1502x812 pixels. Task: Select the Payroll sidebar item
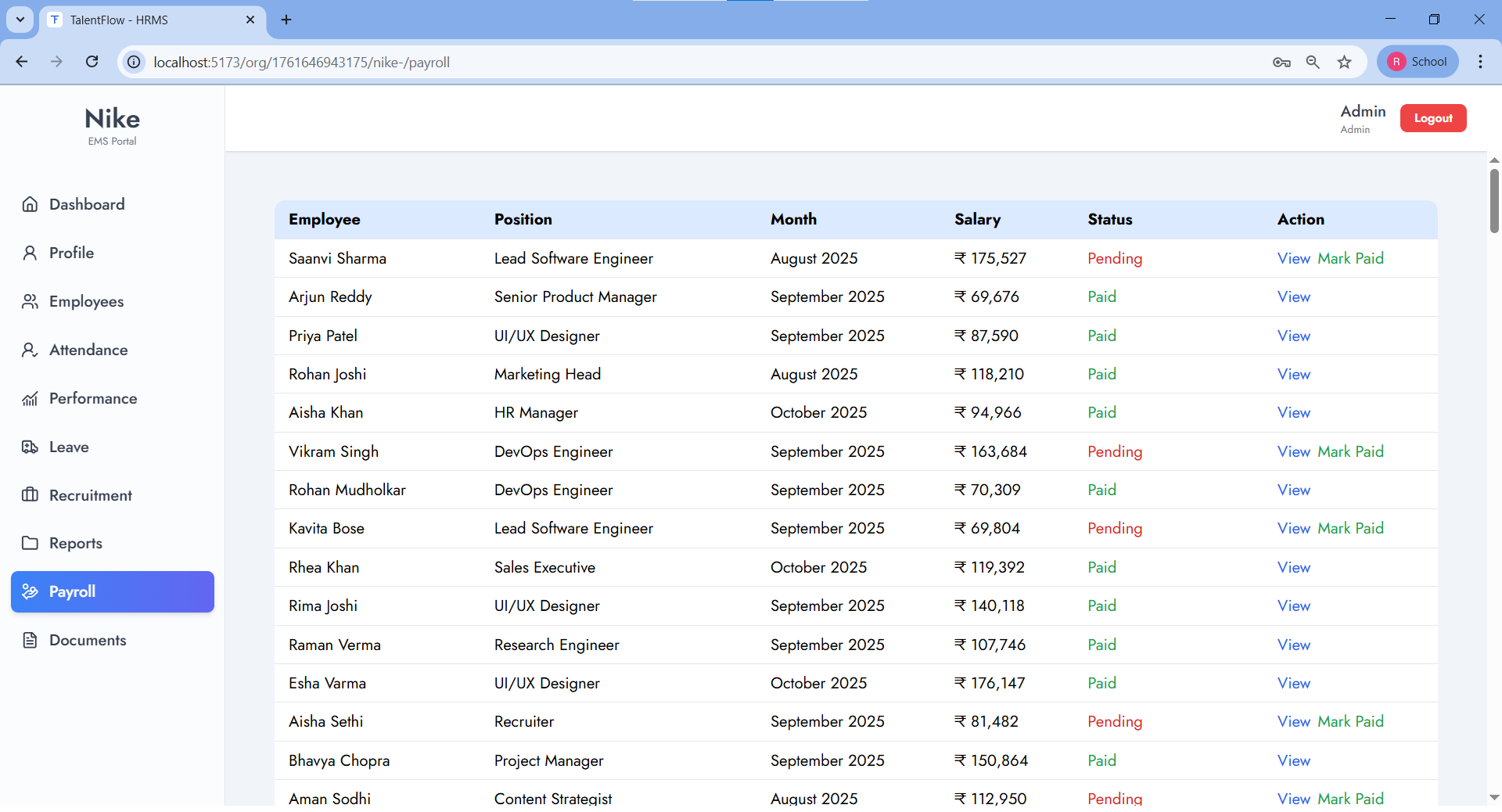tap(113, 591)
